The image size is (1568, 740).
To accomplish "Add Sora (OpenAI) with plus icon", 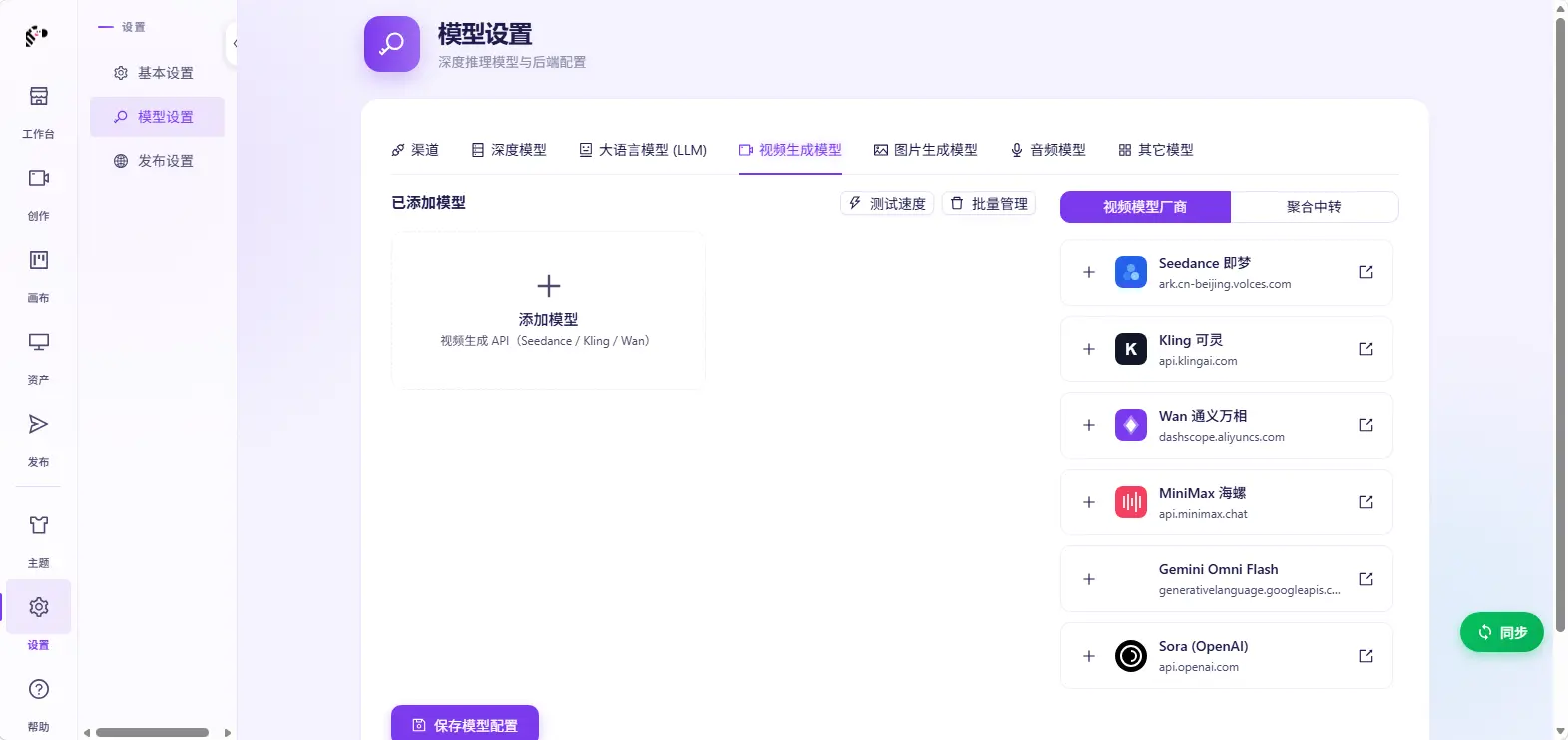I will click(x=1089, y=656).
